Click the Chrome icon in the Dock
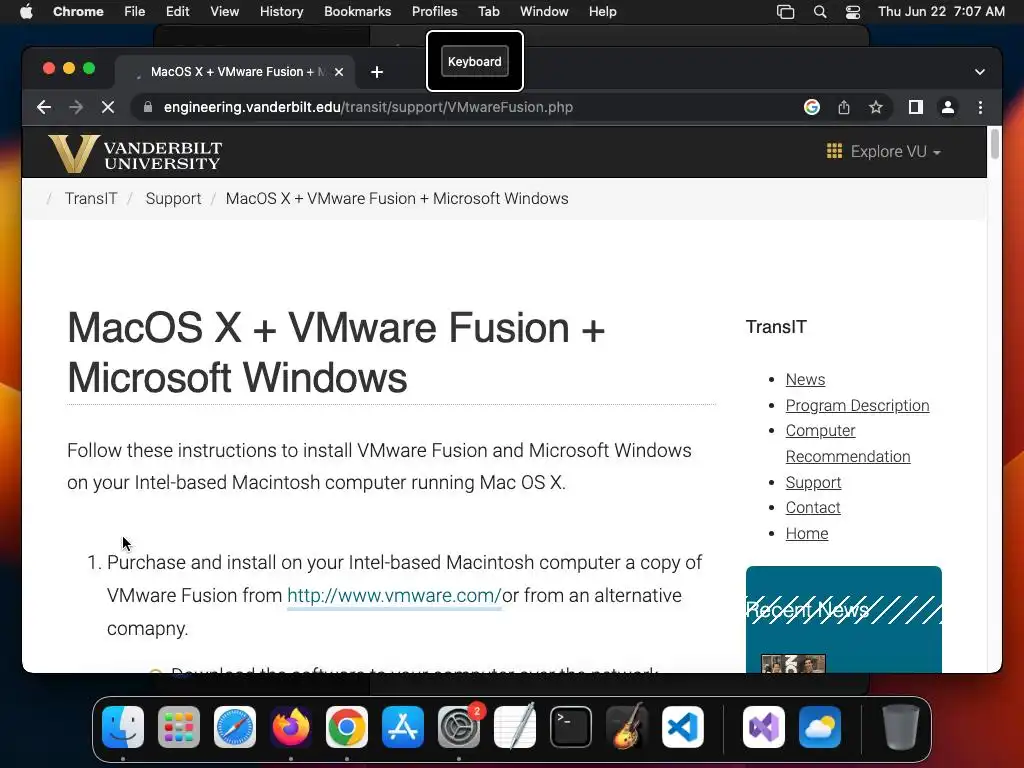The height and width of the screenshot is (768, 1024). (x=347, y=727)
